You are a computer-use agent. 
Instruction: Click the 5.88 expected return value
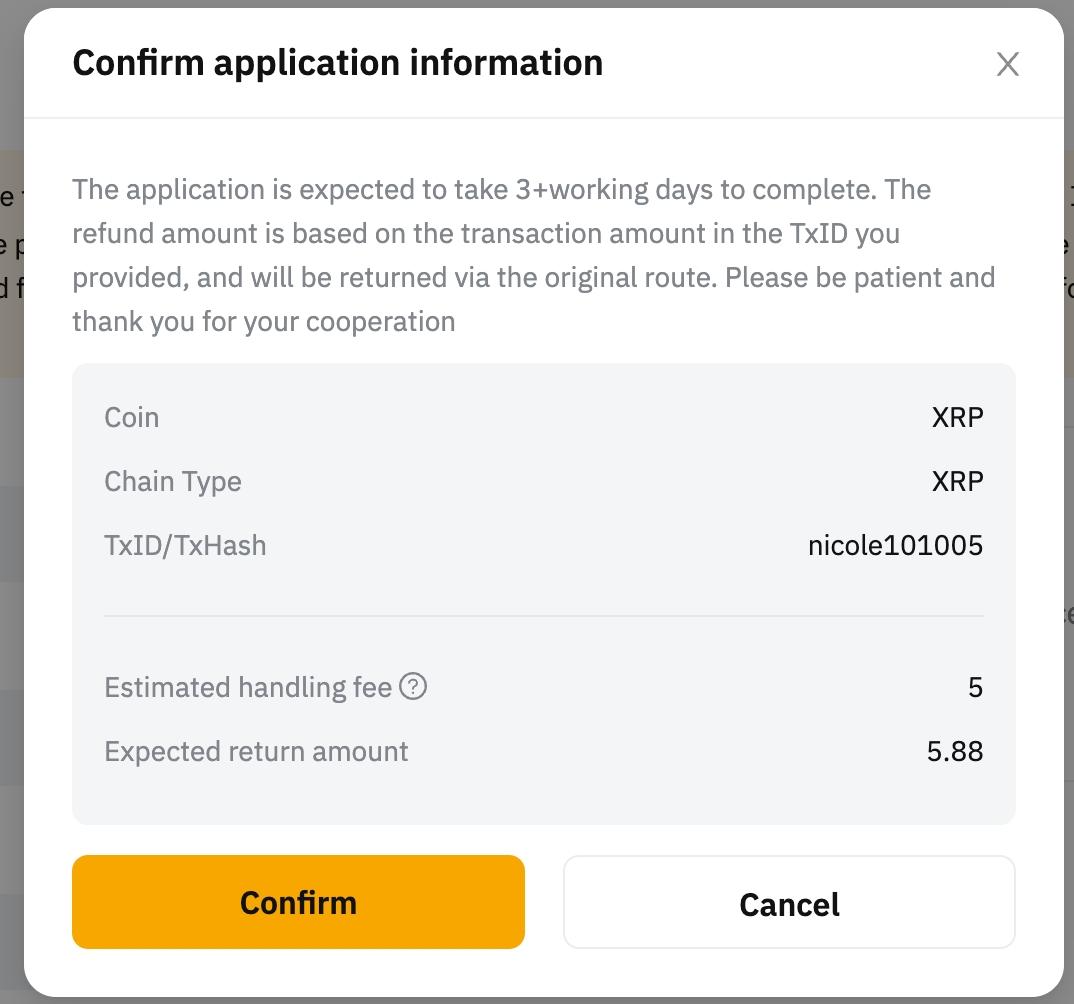tap(954, 752)
